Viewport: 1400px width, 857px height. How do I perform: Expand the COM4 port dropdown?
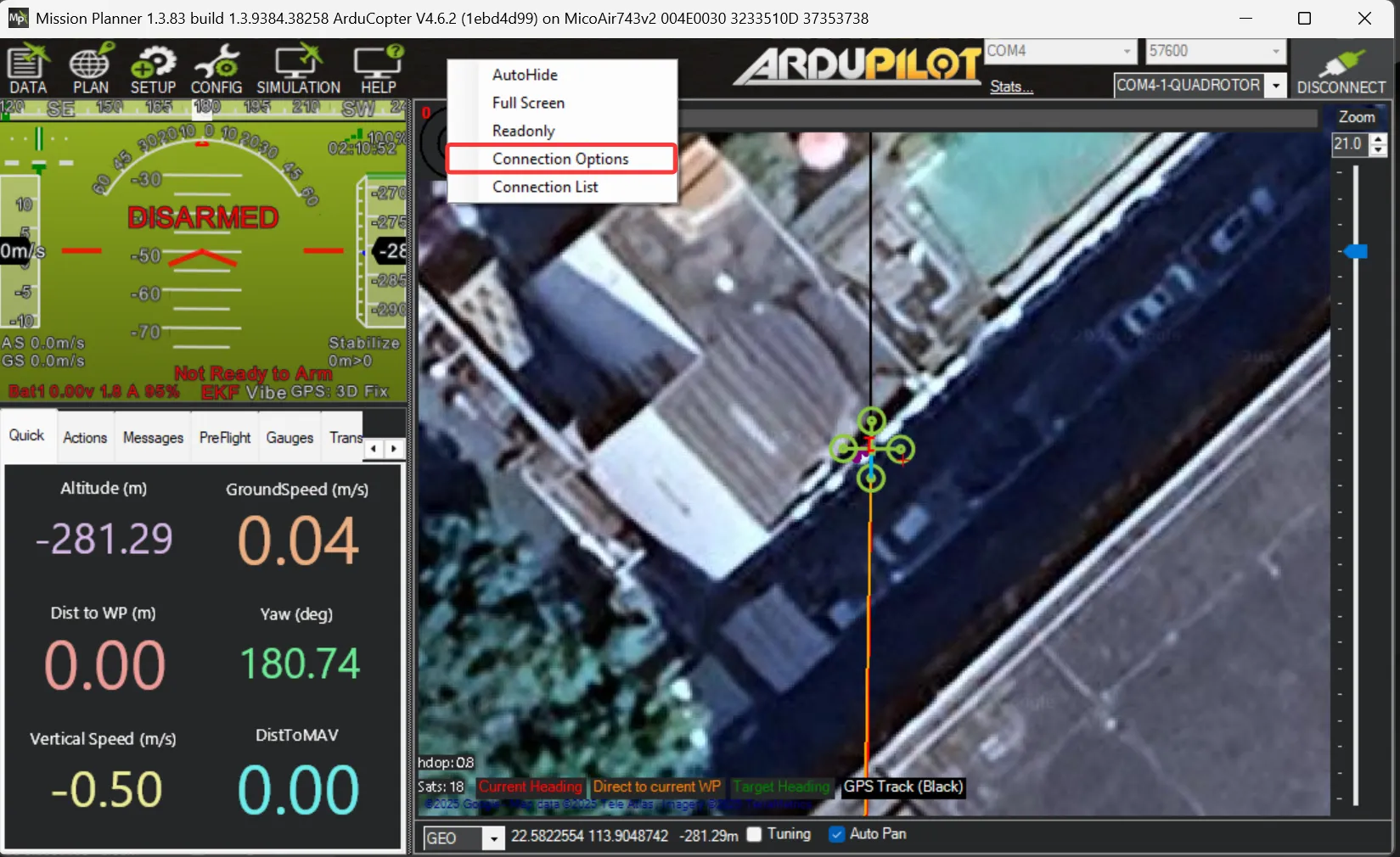(x=1127, y=51)
